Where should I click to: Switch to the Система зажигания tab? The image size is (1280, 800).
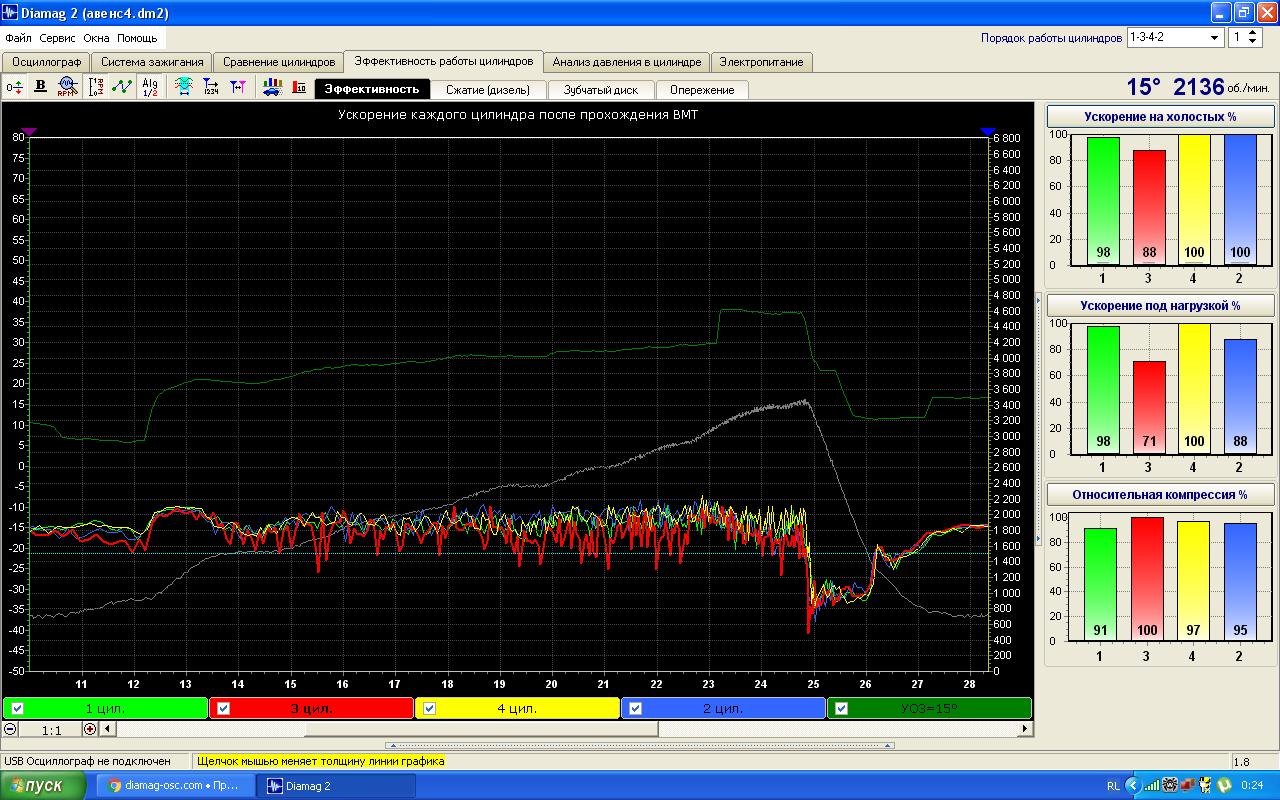click(152, 62)
